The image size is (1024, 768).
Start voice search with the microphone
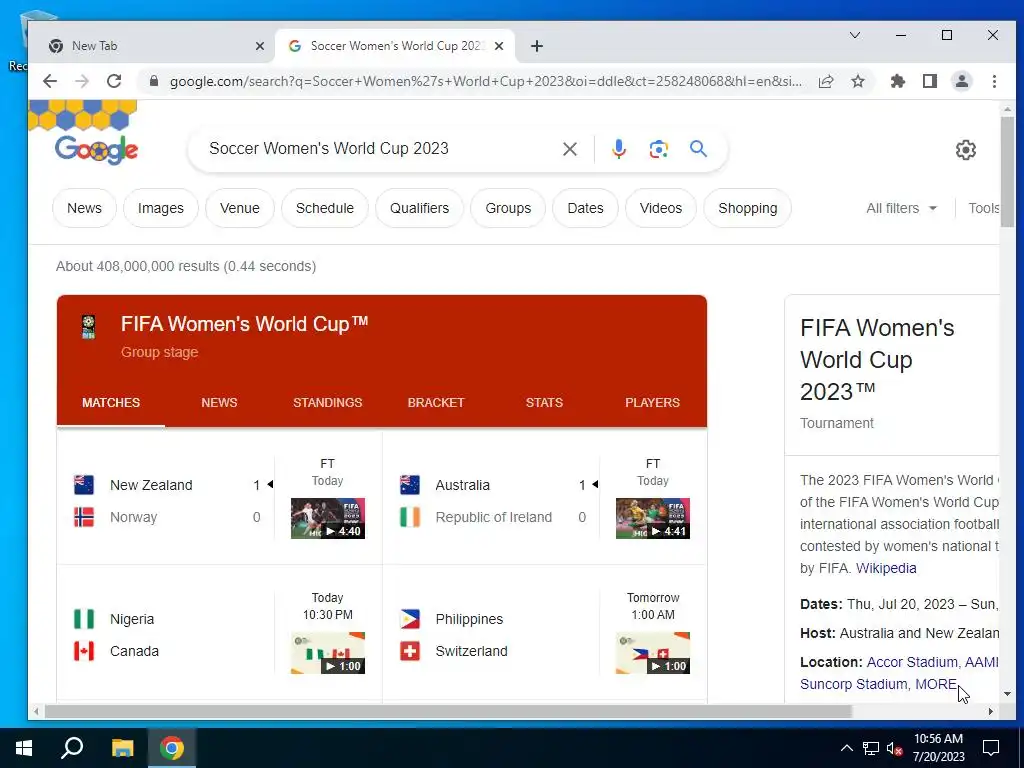click(x=618, y=149)
